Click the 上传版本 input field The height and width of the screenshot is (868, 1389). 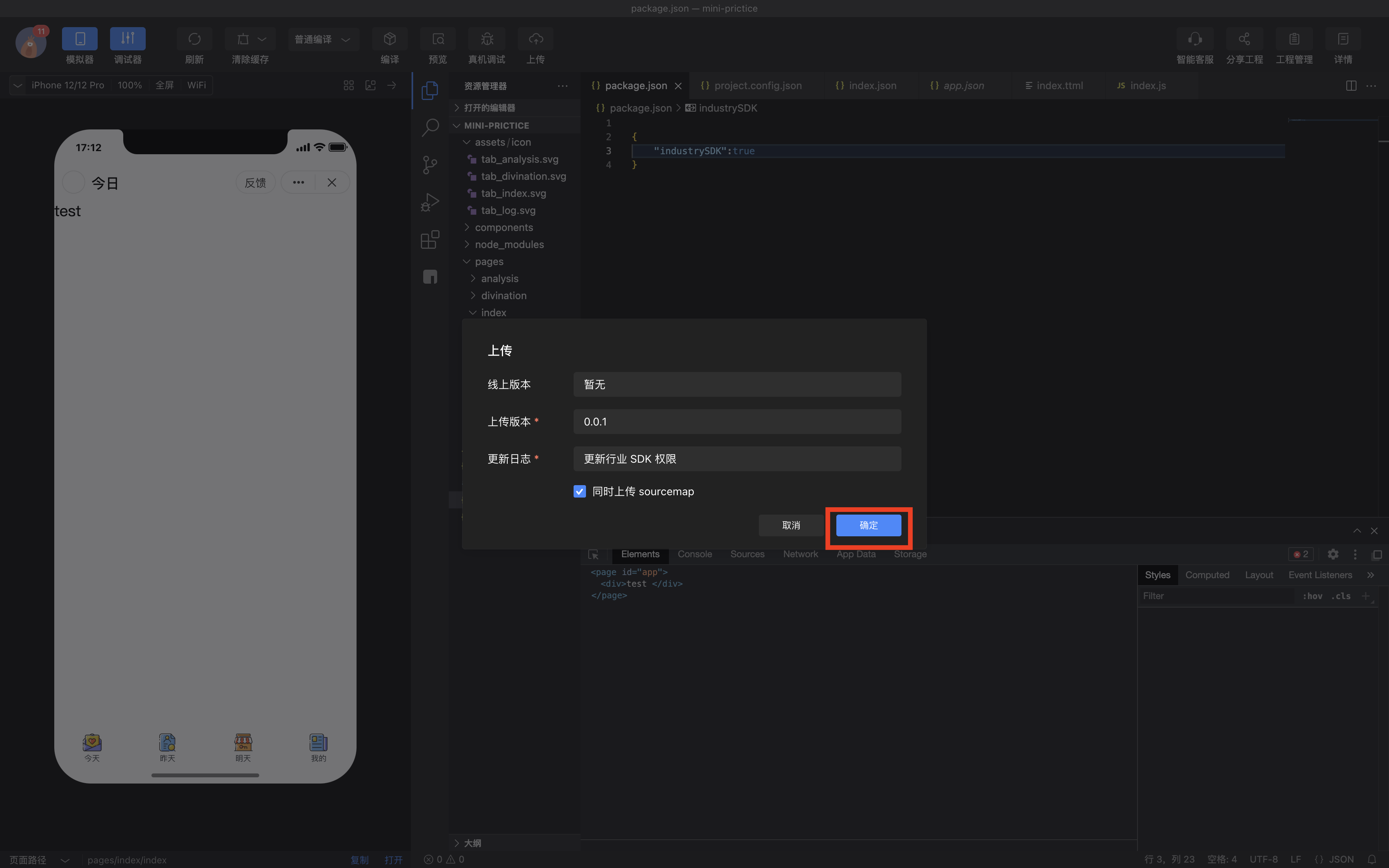click(x=737, y=421)
